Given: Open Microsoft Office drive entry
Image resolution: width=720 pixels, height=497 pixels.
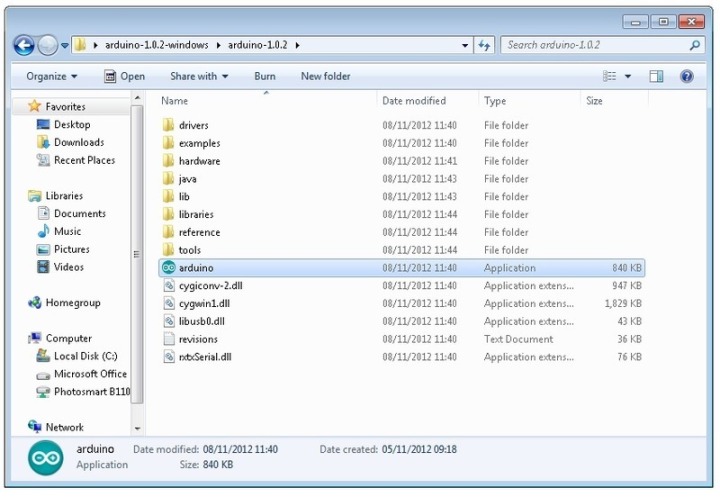Looking at the screenshot, I should click(90, 374).
